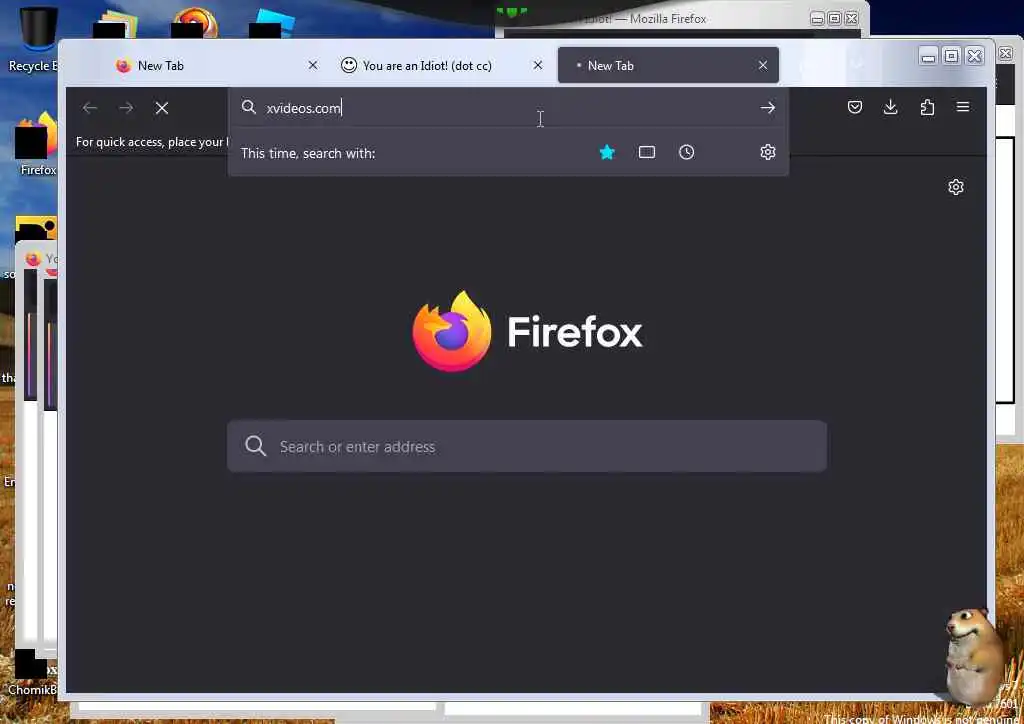The width and height of the screenshot is (1024, 724).
Task: Open the Pocket save icon
Action: 854,107
